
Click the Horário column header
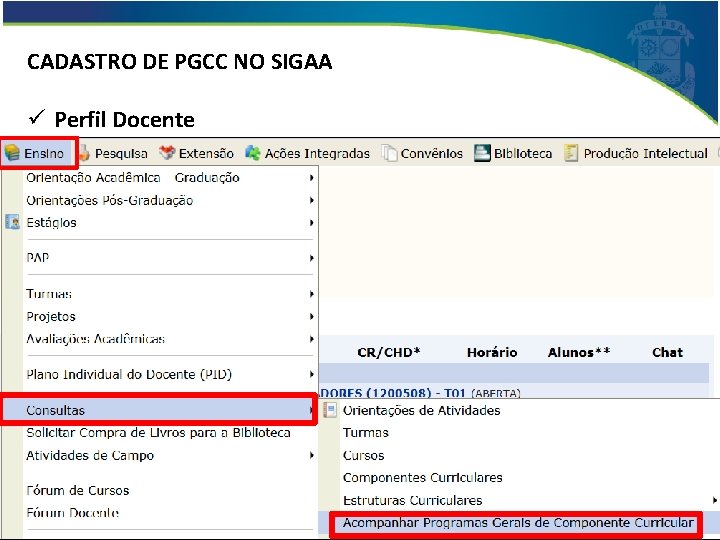(492, 352)
